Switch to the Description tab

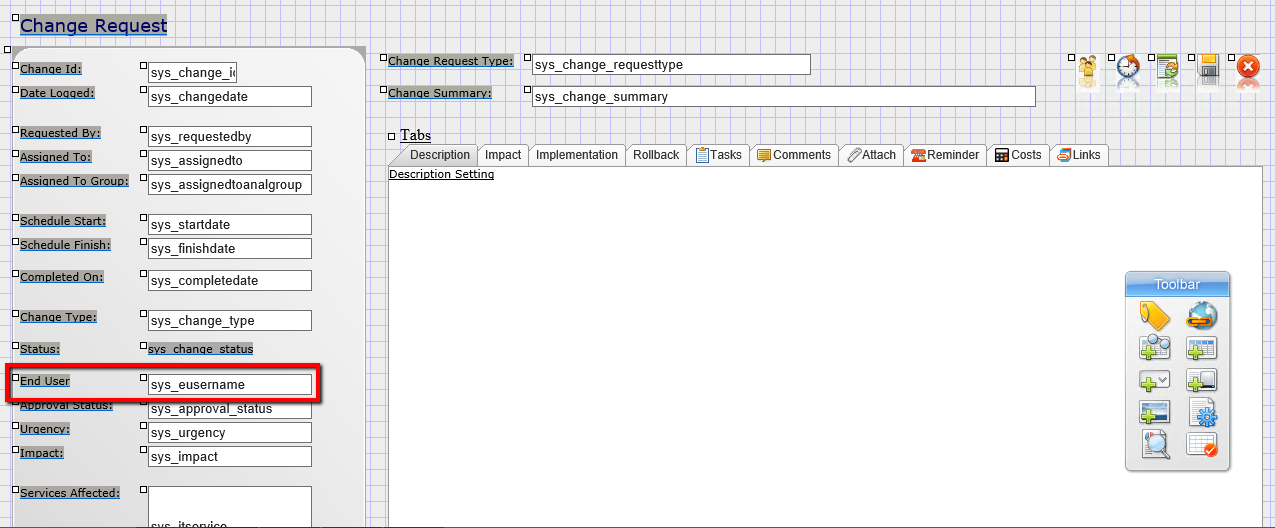tap(439, 155)
